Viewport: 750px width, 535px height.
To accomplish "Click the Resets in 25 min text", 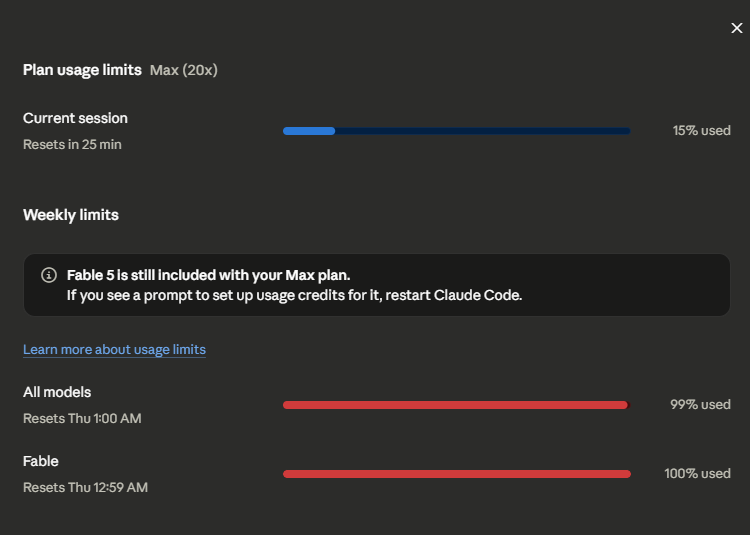I will [72, 144].
